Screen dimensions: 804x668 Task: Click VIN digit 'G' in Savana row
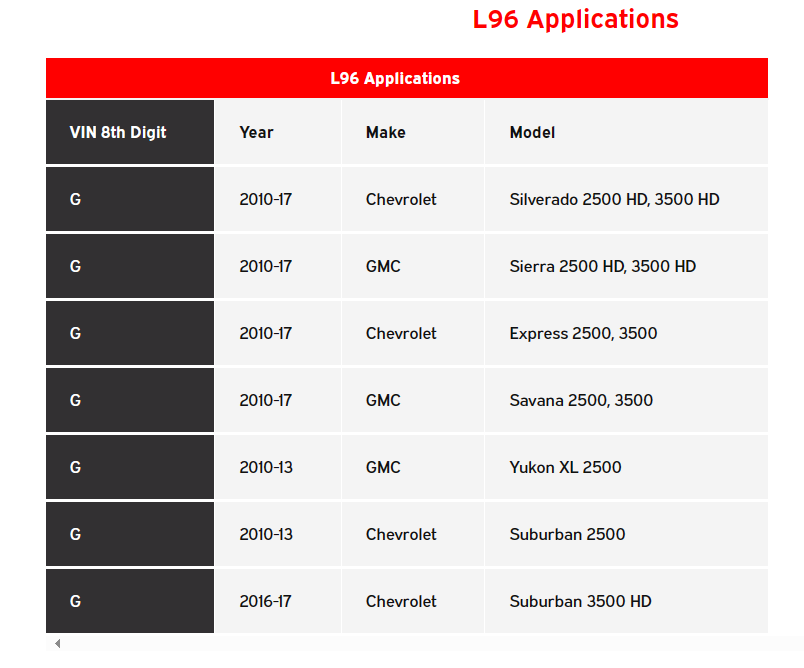[130, 400]
